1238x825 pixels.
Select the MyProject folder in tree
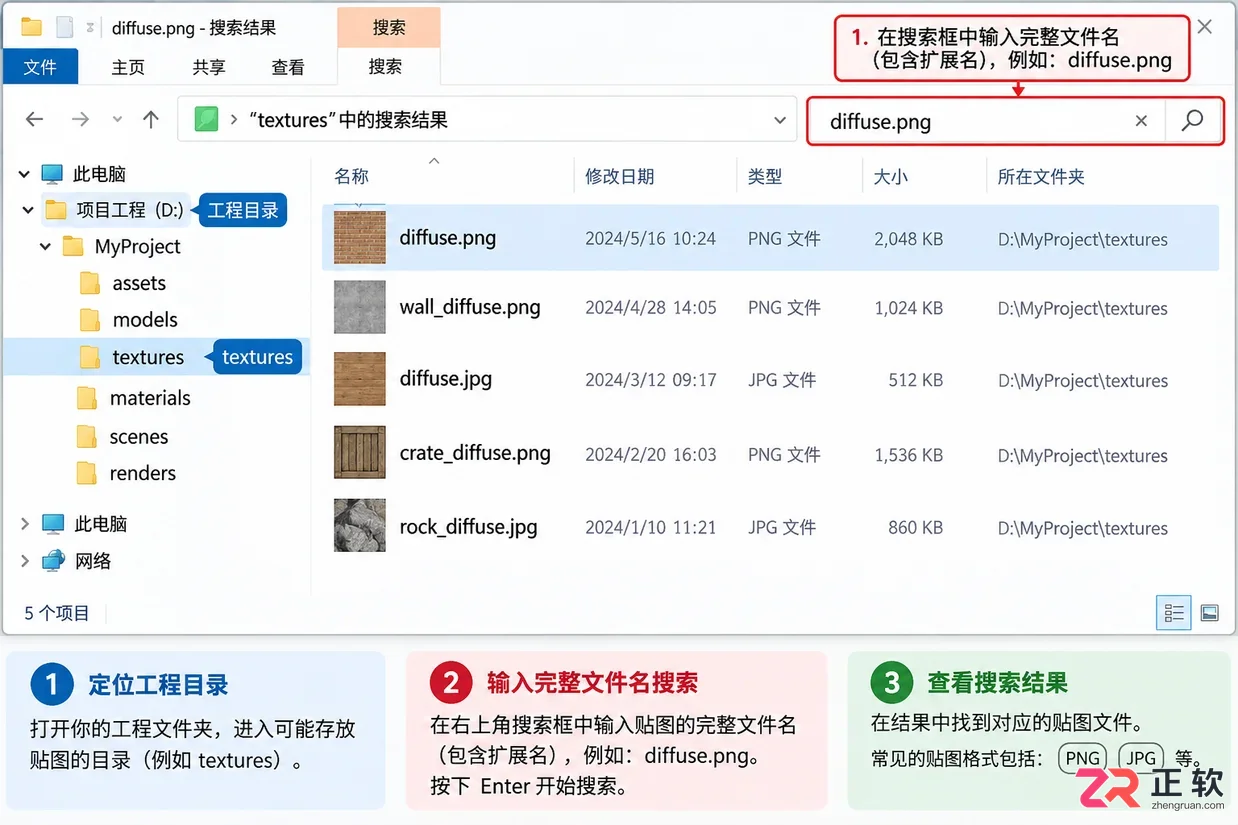click(x=138, y=246)
